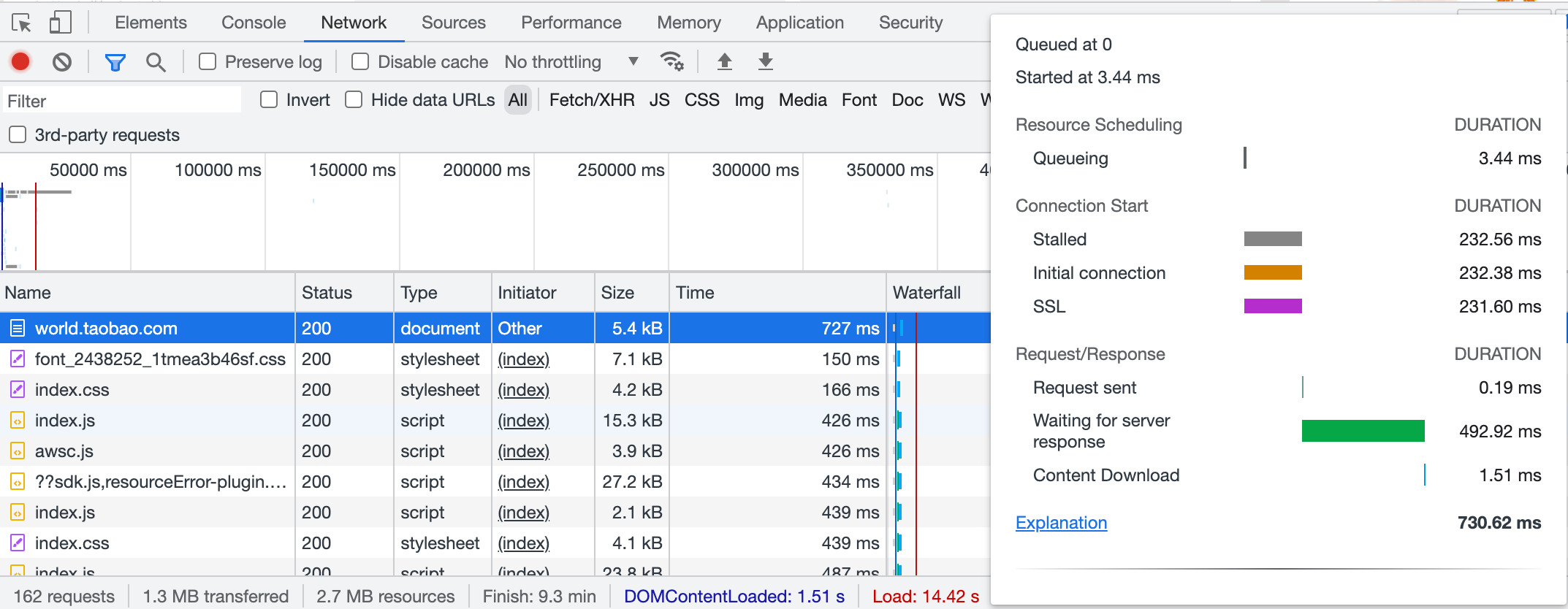Click the import HAR upload arrow
This screenshot has width=1568, height=609.
(724, 61)
